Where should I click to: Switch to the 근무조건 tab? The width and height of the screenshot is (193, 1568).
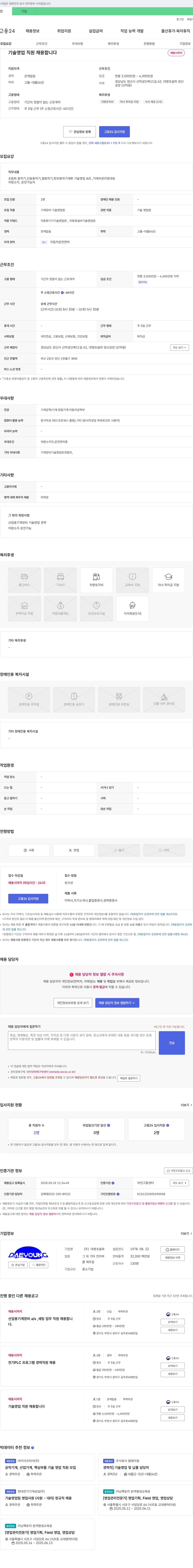(x=41, y=44)
